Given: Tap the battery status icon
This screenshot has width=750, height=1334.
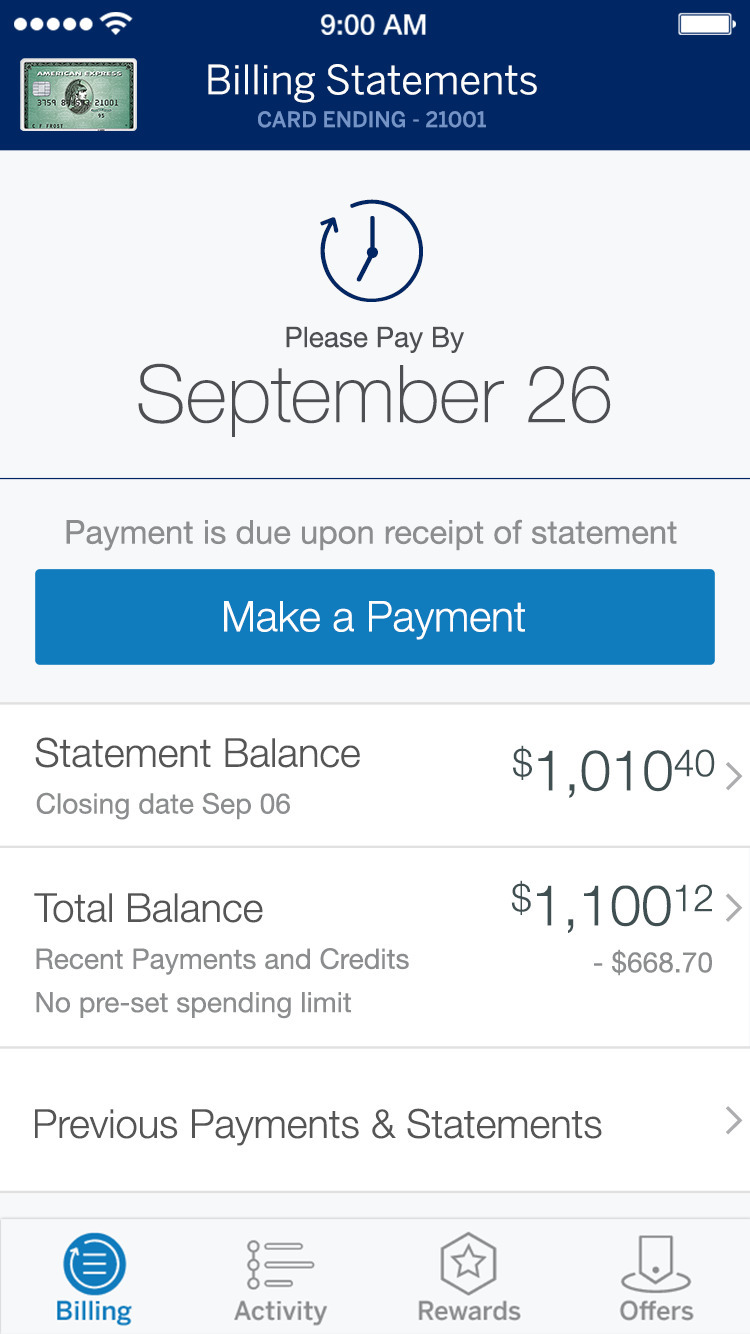Looking at the screenshot, I should tap(706, 24).
